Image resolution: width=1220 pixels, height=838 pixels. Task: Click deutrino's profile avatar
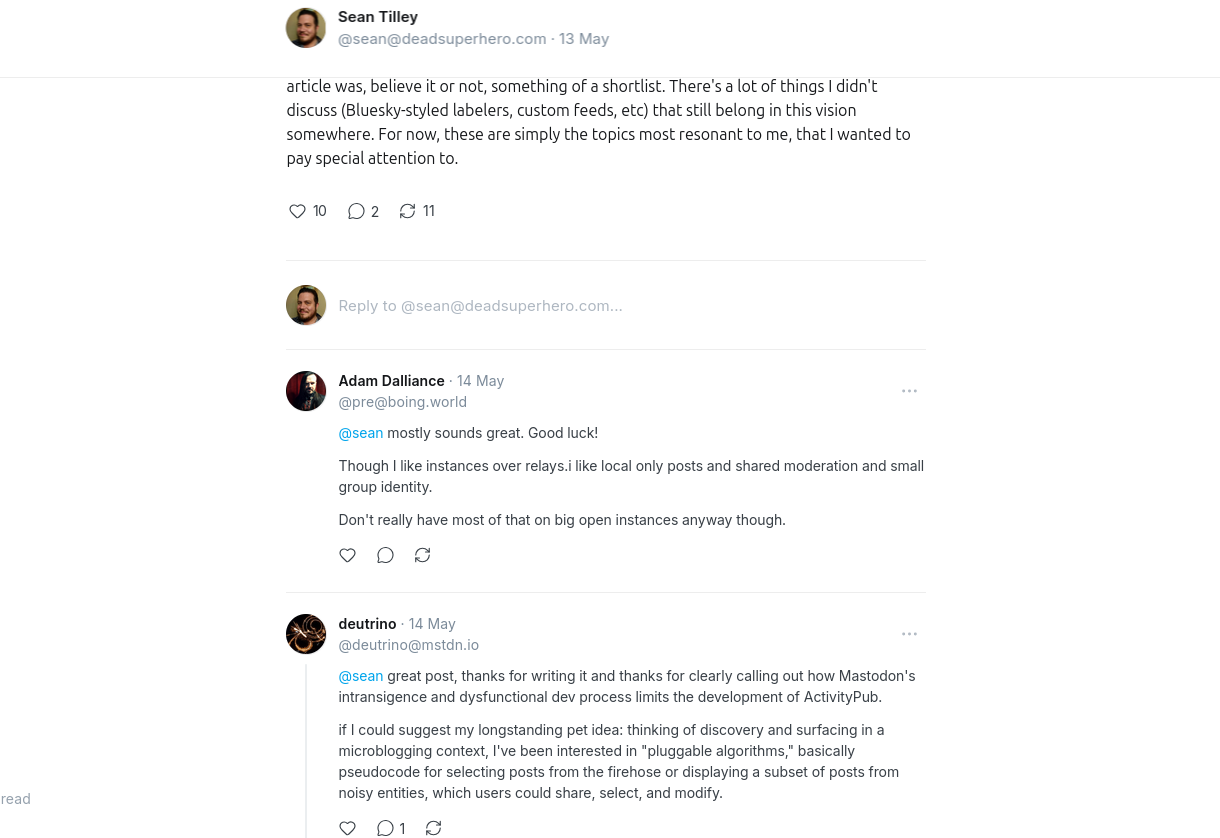tap(306, 634)
